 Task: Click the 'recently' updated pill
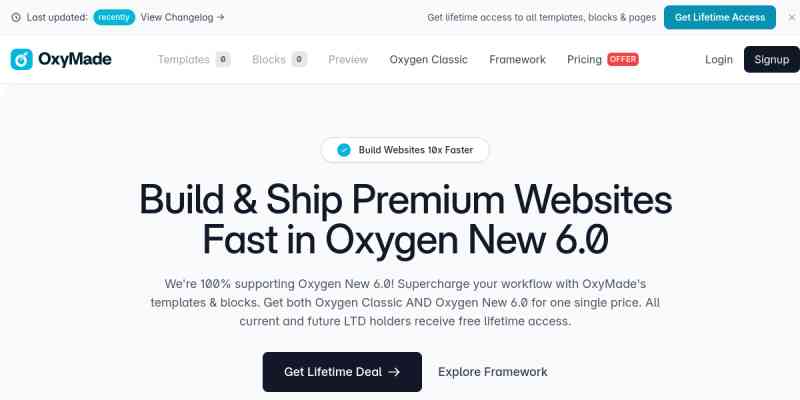pyautogui.click(x=114, y=17)
